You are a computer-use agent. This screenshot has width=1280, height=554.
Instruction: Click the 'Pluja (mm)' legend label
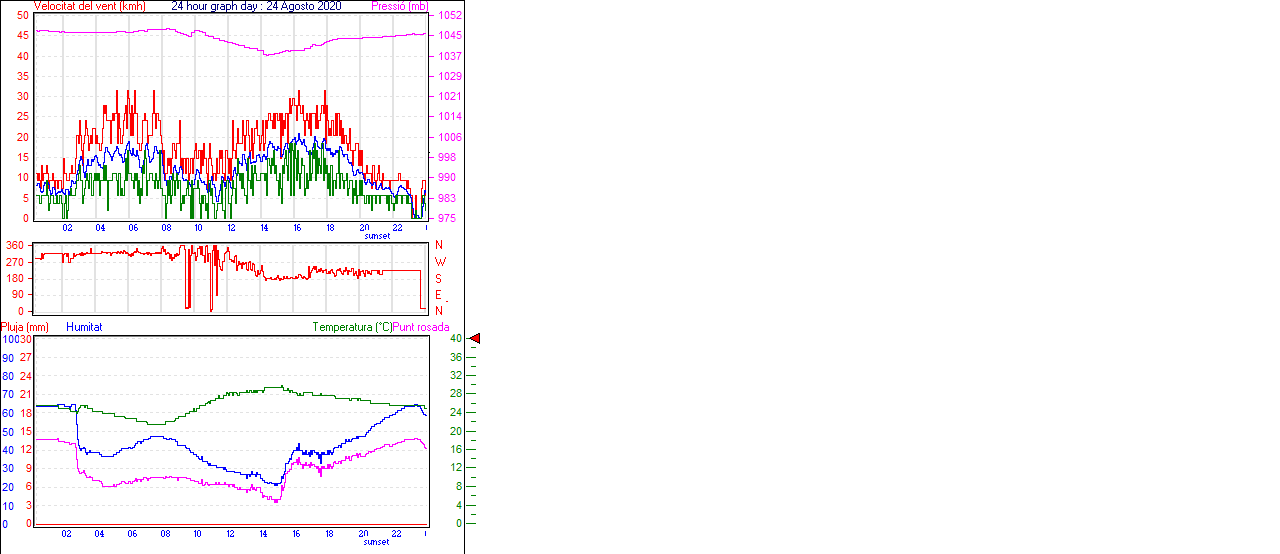pyautogui.click(x=24, y=327)
